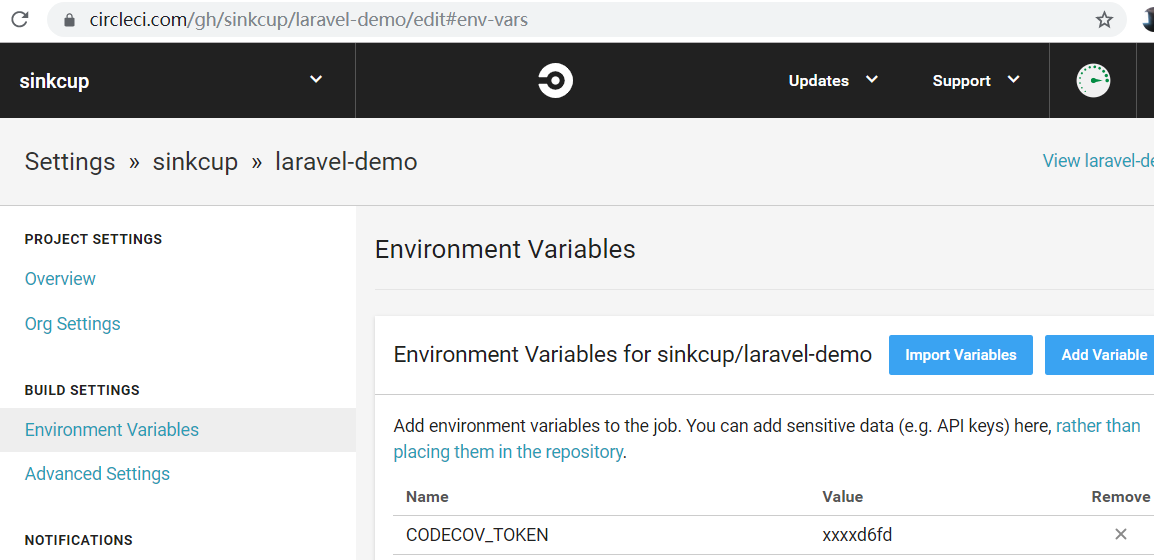Open Advanced Settings in sidebar
Image resolution: width=1154 pixels, height=560 pixels.
tap(97, 474)
